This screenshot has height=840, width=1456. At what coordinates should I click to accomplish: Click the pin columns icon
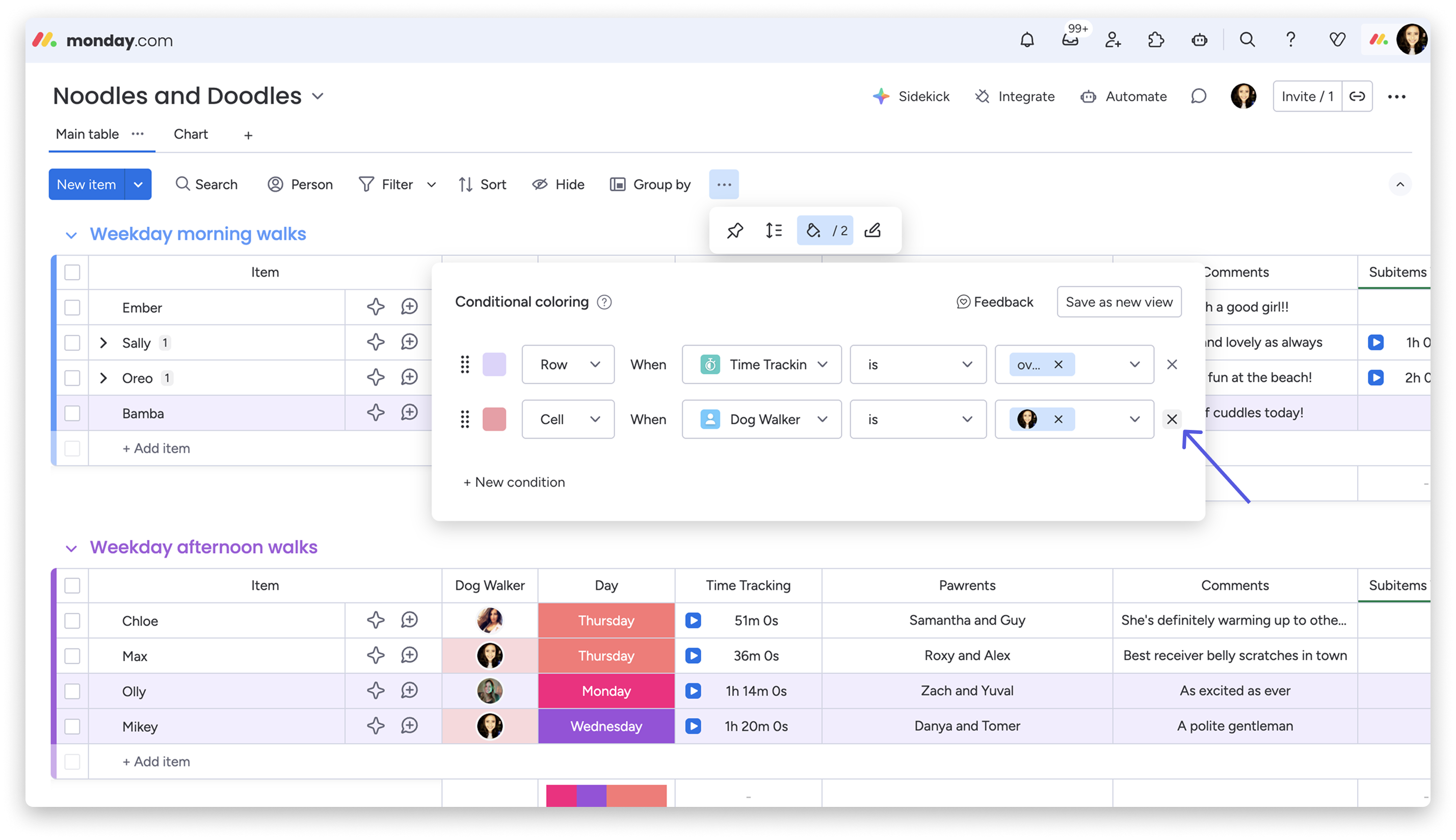(735, 231)
